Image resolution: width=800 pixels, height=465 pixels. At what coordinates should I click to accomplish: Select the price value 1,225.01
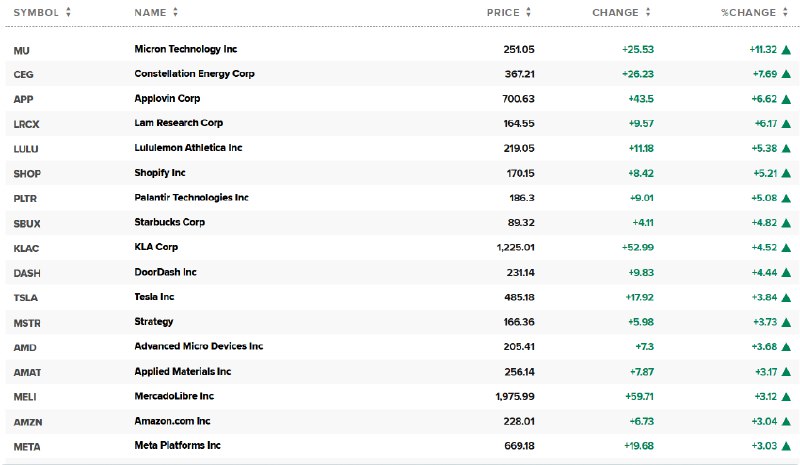(515, 248)
